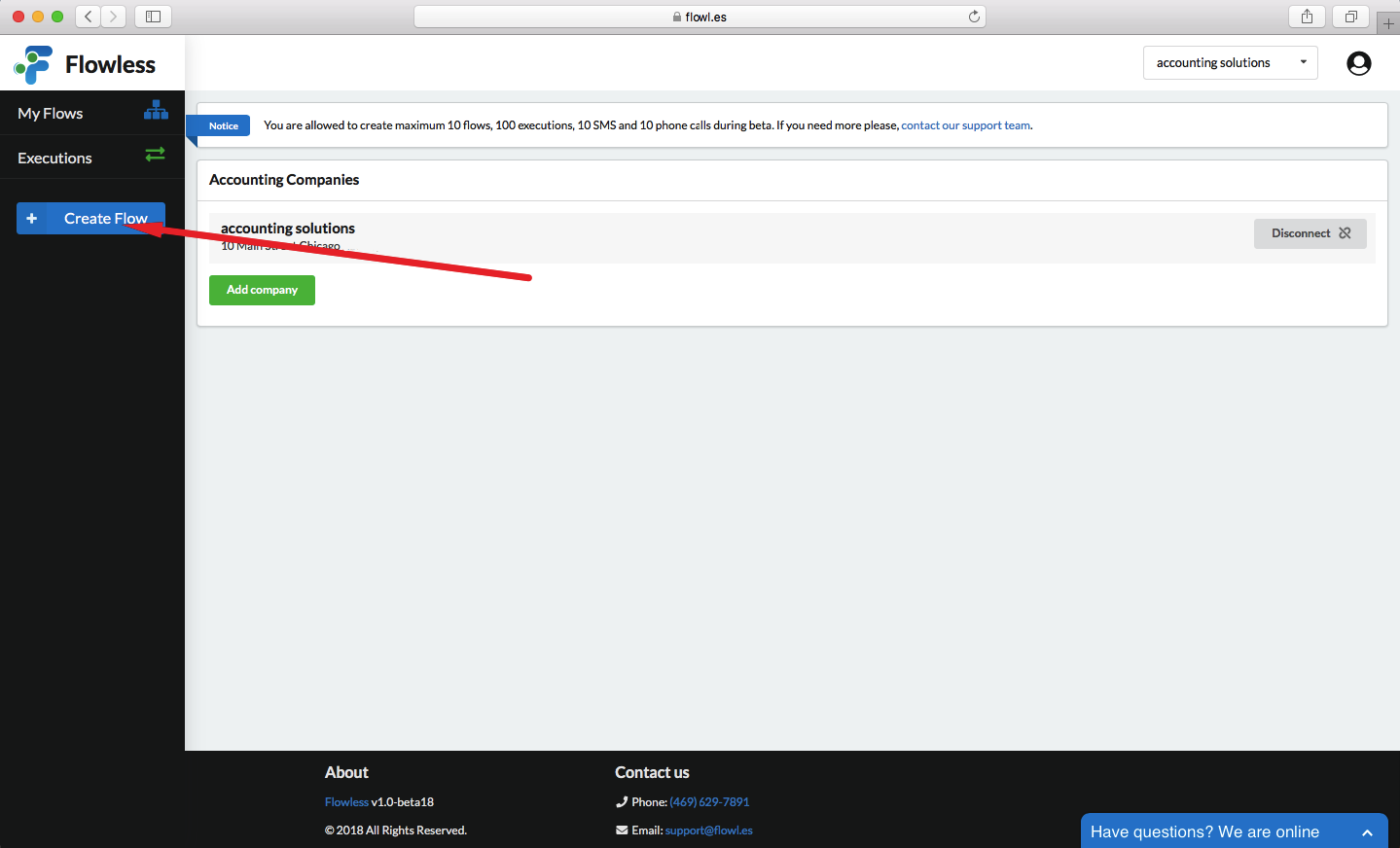Open a new tab with plus button
The width and height of the screenshot is (1400, 848).
click(1388, 23)
